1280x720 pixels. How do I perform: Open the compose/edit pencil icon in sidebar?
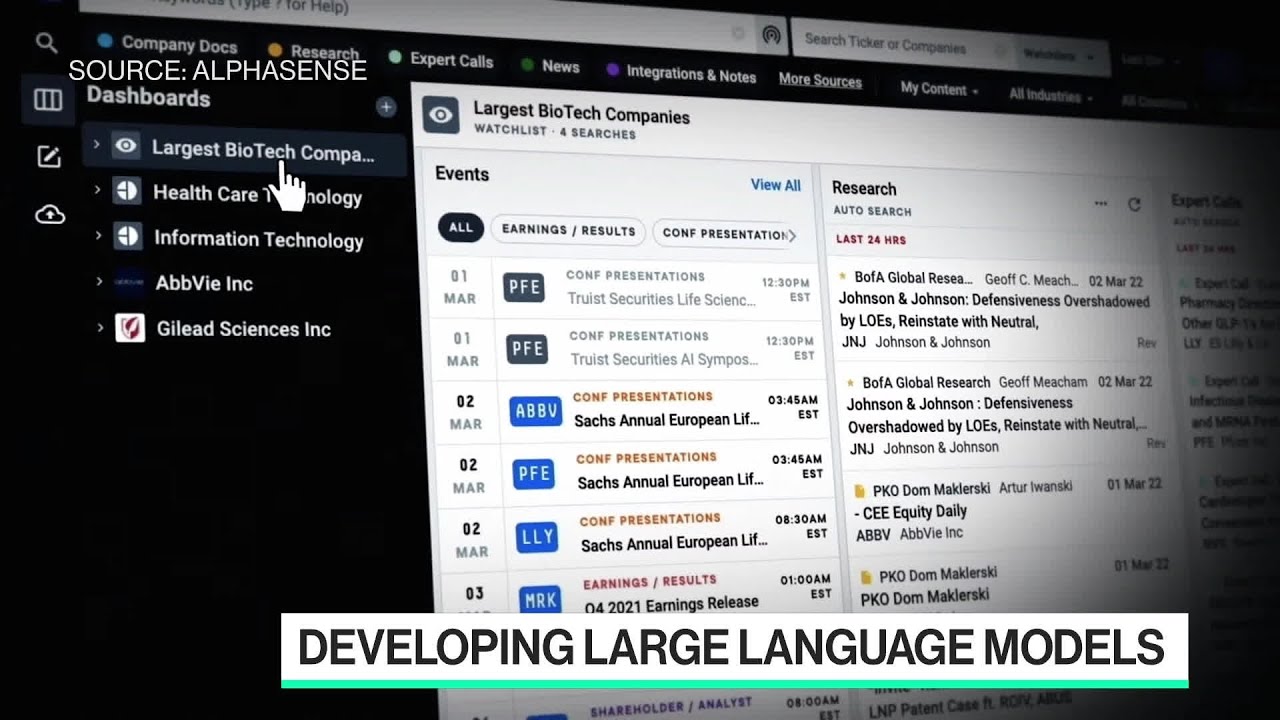(x=46, y=157)
